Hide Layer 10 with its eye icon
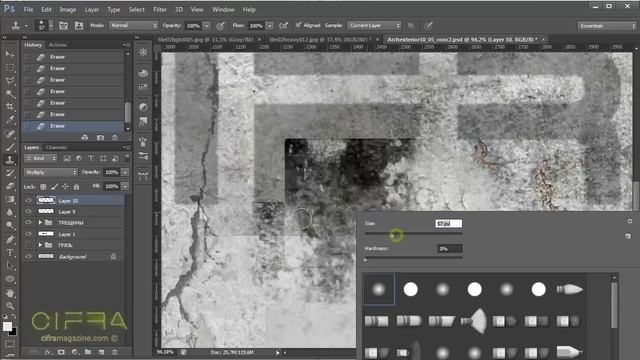Screen dimensions: 640x360 pyautogui.click(x=28, y=200)
